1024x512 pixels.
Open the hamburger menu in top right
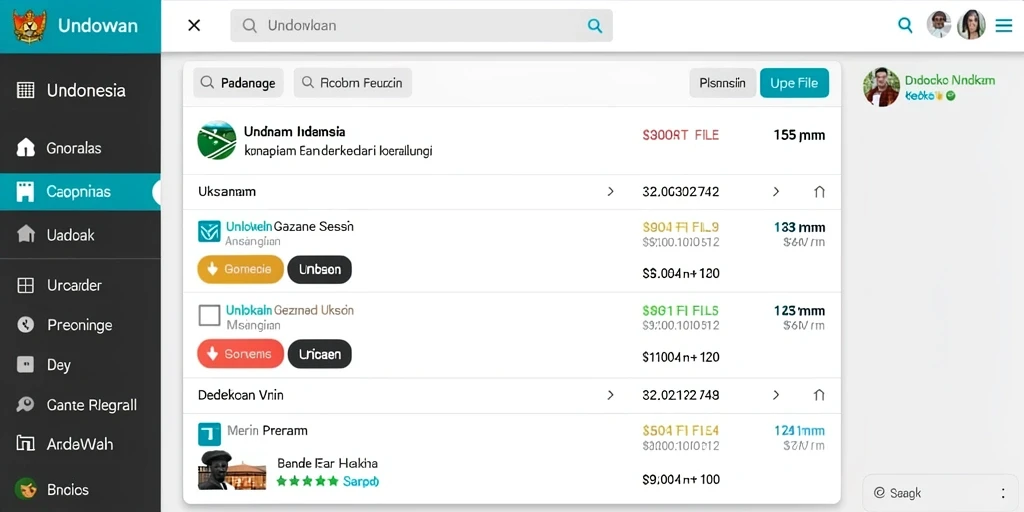click(x=1003, y=25)
